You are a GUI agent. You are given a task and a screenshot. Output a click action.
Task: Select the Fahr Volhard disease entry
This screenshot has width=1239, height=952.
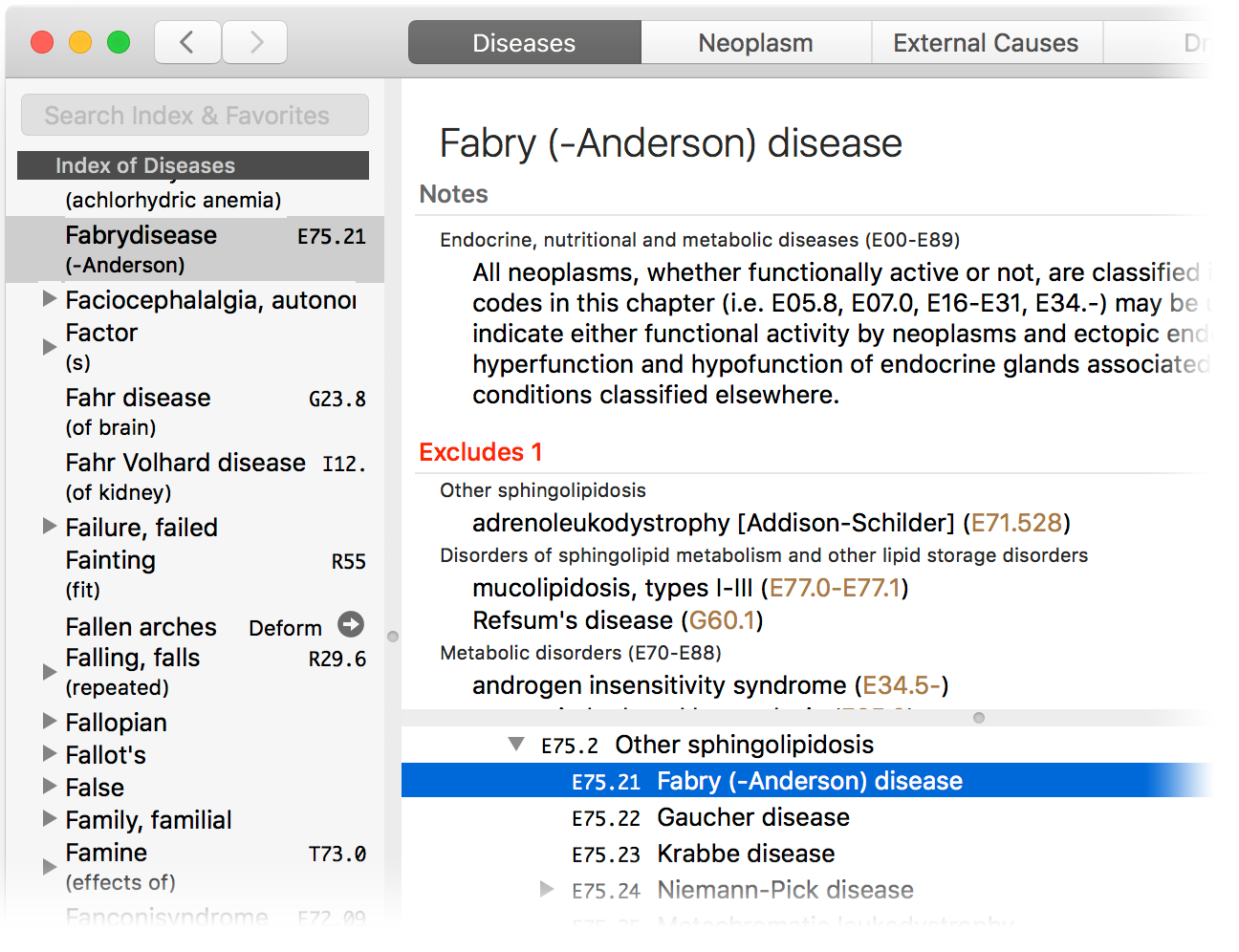(x=195, y=476)
